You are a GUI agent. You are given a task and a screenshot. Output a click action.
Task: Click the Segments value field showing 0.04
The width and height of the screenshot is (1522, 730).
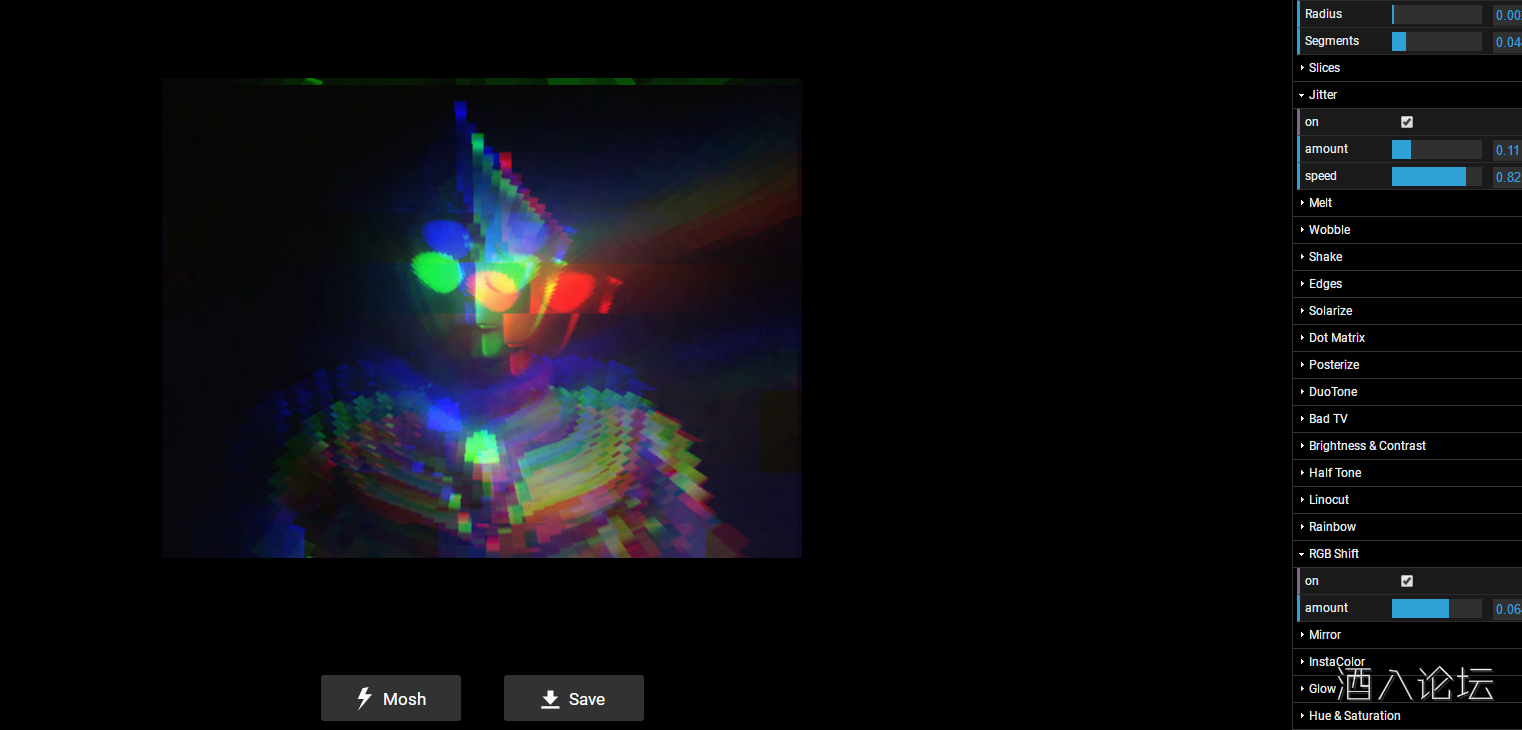[1508, 42]
